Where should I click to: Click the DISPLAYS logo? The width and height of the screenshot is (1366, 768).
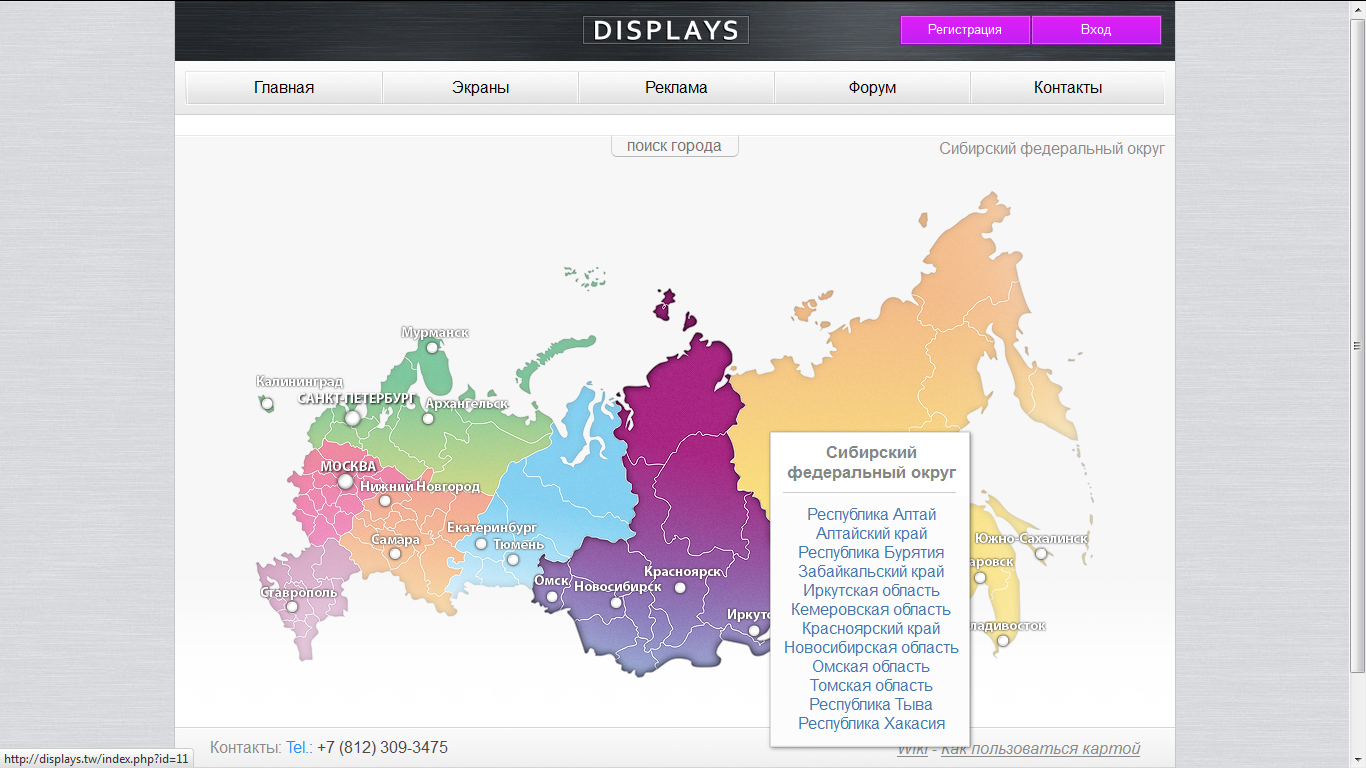click(666, 30)
